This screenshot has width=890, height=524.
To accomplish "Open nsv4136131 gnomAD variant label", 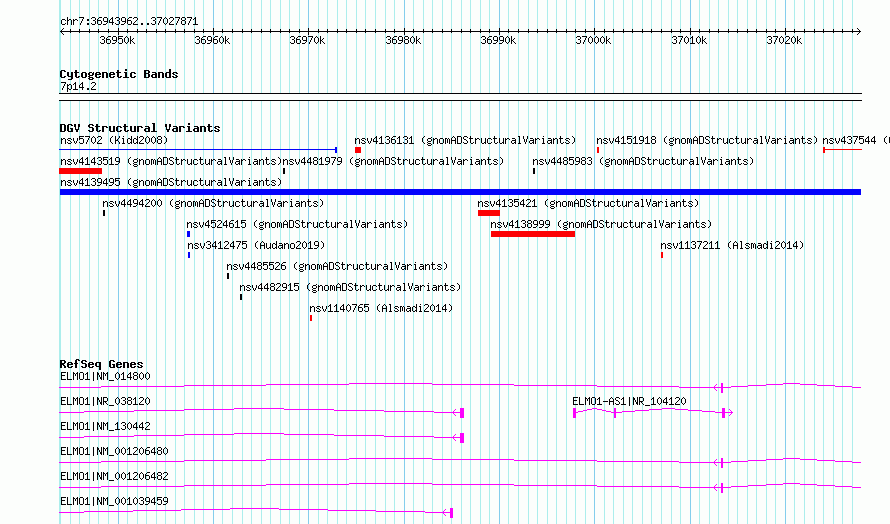I will (x=465, y=140).
